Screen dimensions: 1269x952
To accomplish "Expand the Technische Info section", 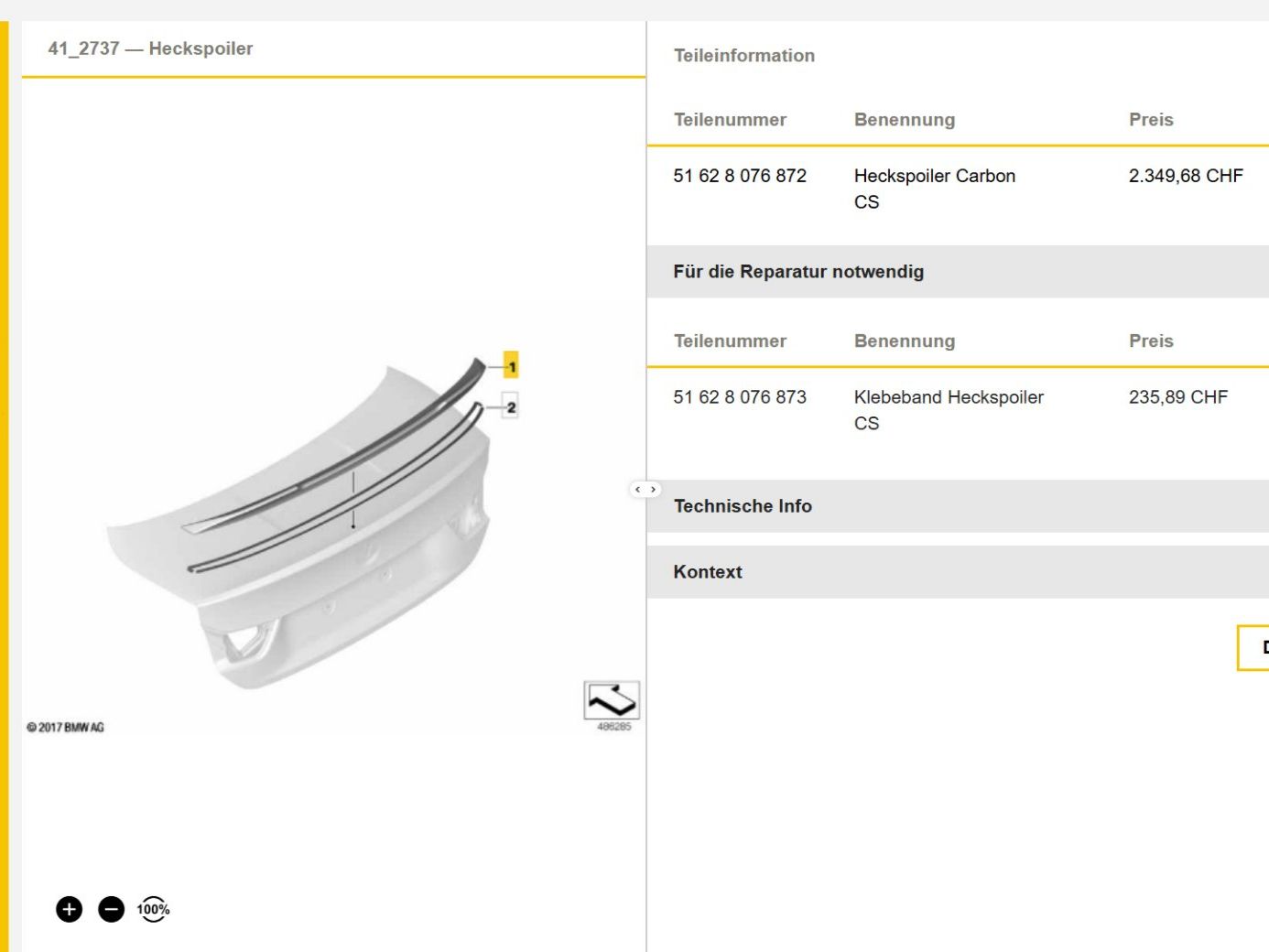I will 958,506.
